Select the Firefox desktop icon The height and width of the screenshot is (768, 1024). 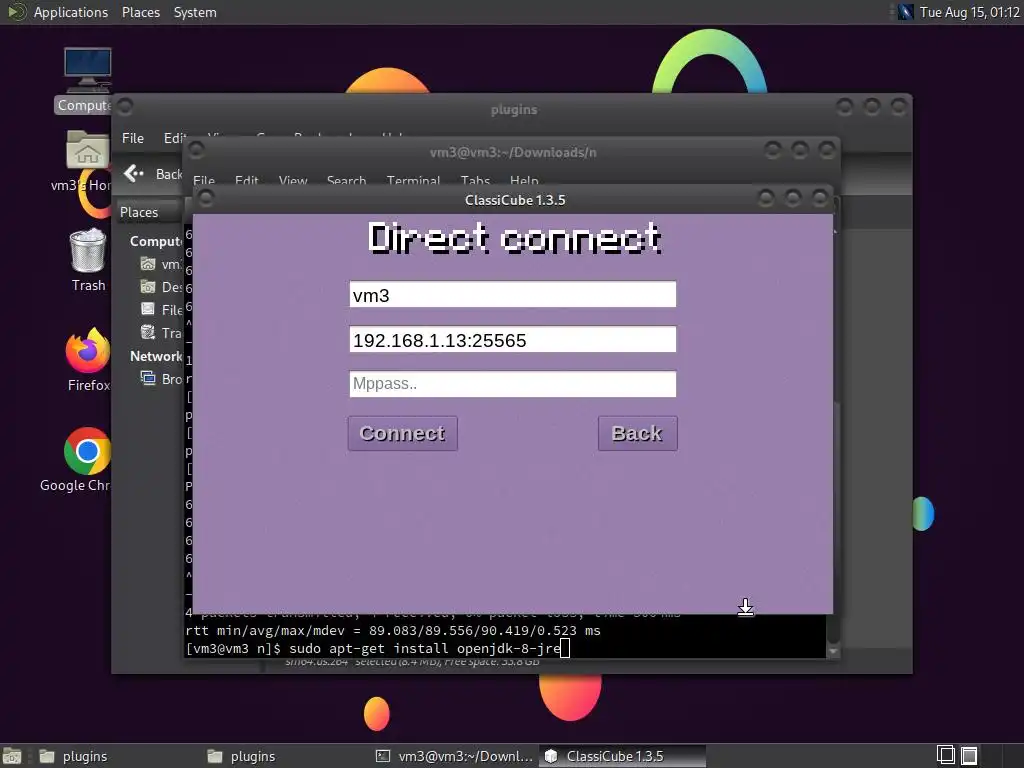click(88, 360)
